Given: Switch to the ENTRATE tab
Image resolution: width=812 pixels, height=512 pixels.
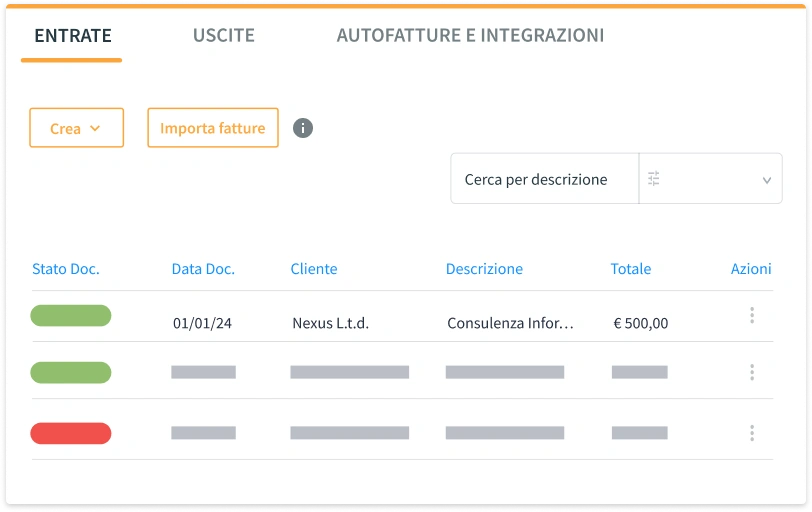Looking at the screenshot, I should coord(72,36).
